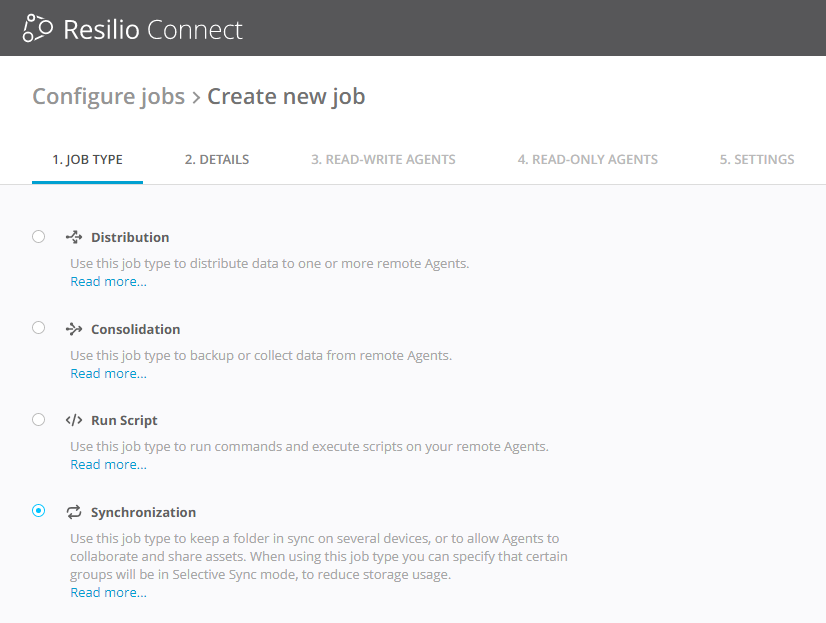This screenshot has height=623, width=826.
Task: Open the Read-Only Agents tab
Action: click(587, 159)
